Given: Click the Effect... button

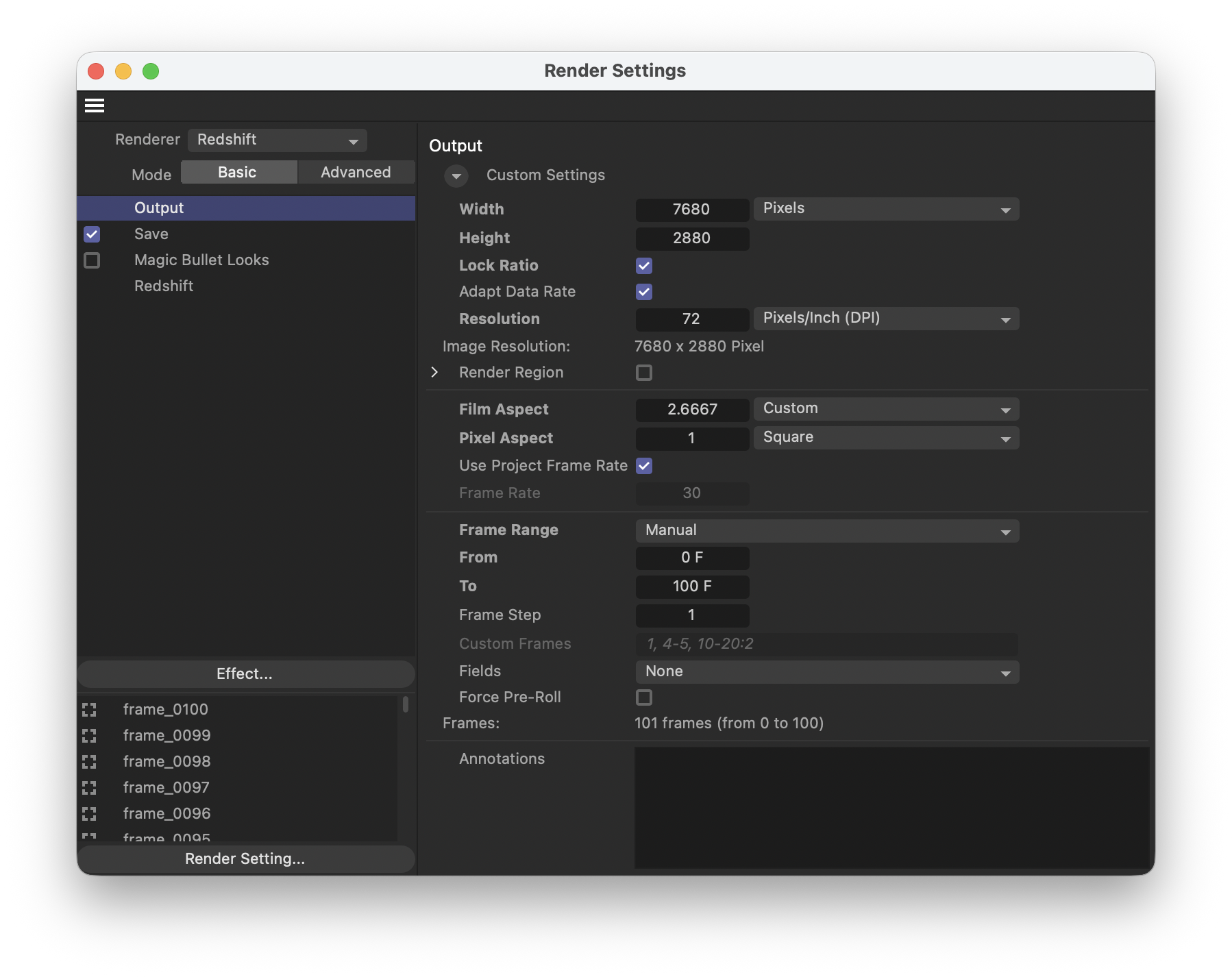Looking at the screenshot, I should click(x=245, y=673).
